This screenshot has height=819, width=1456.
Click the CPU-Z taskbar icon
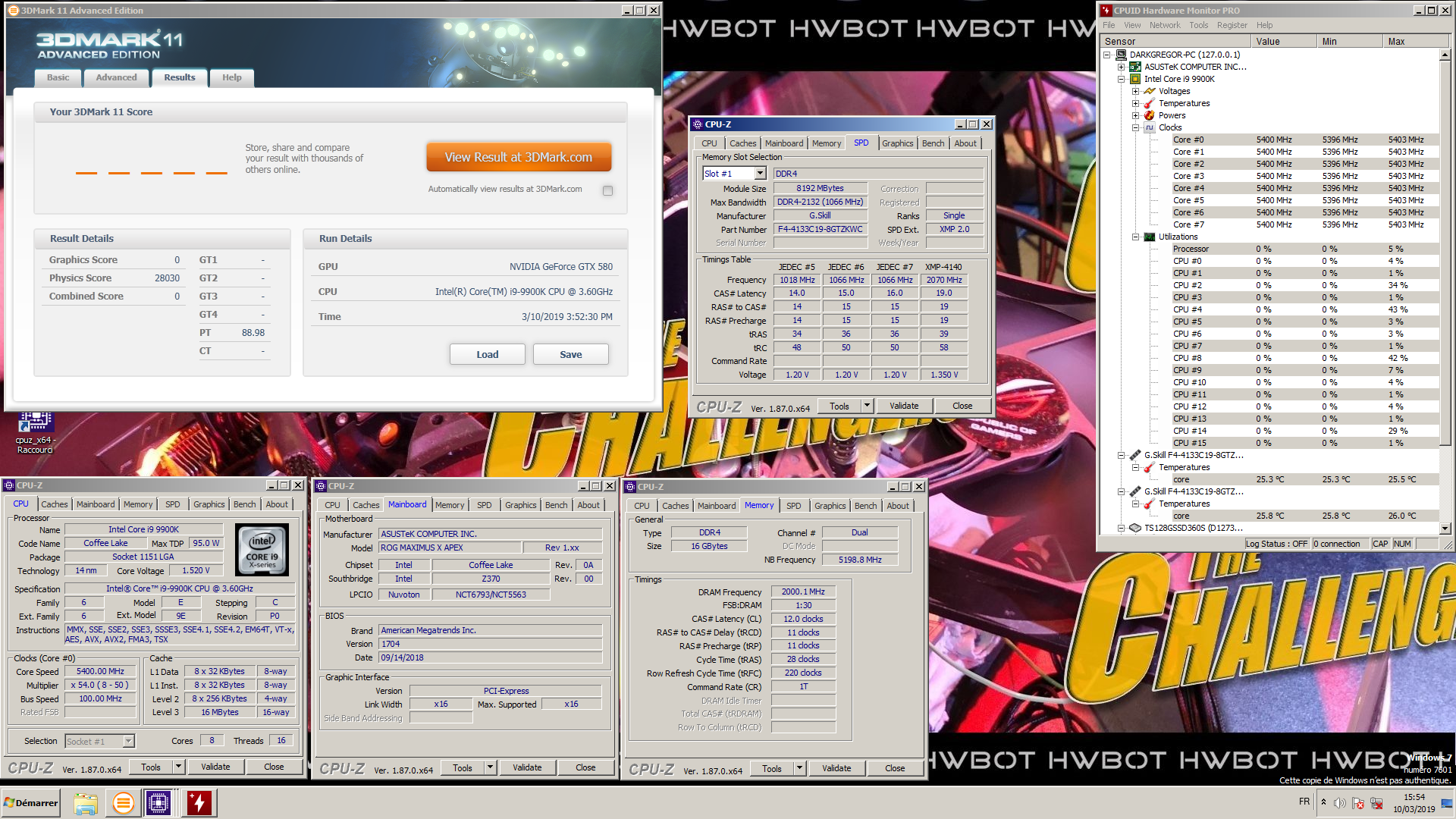point(158,803)
